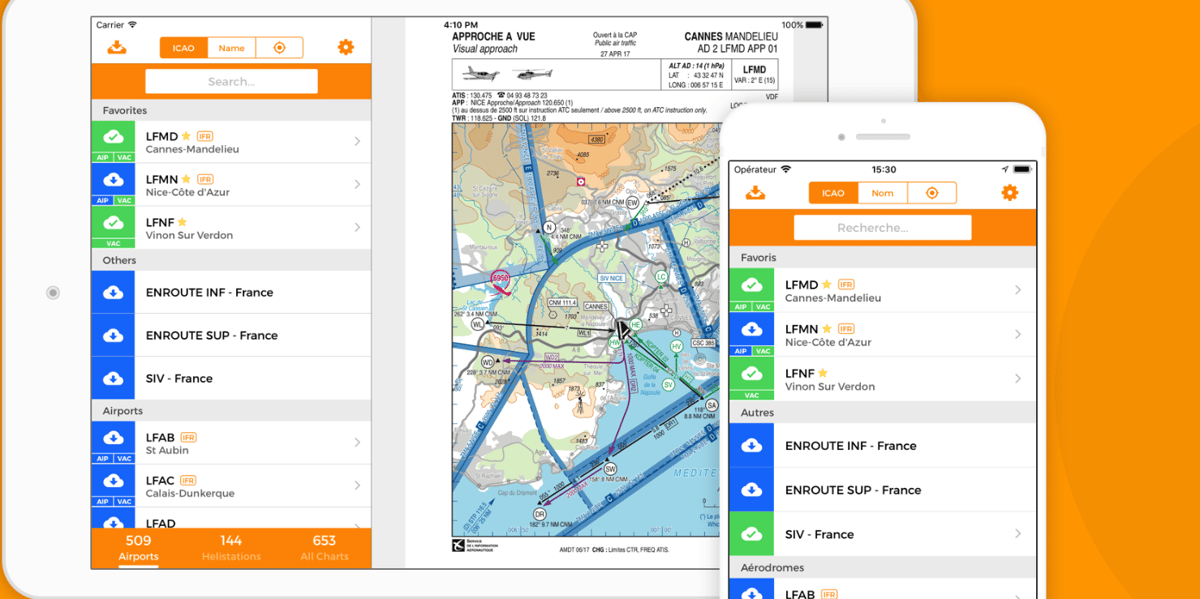Tap the cloud download icon for LFMN on iPad

pos(113,180)
